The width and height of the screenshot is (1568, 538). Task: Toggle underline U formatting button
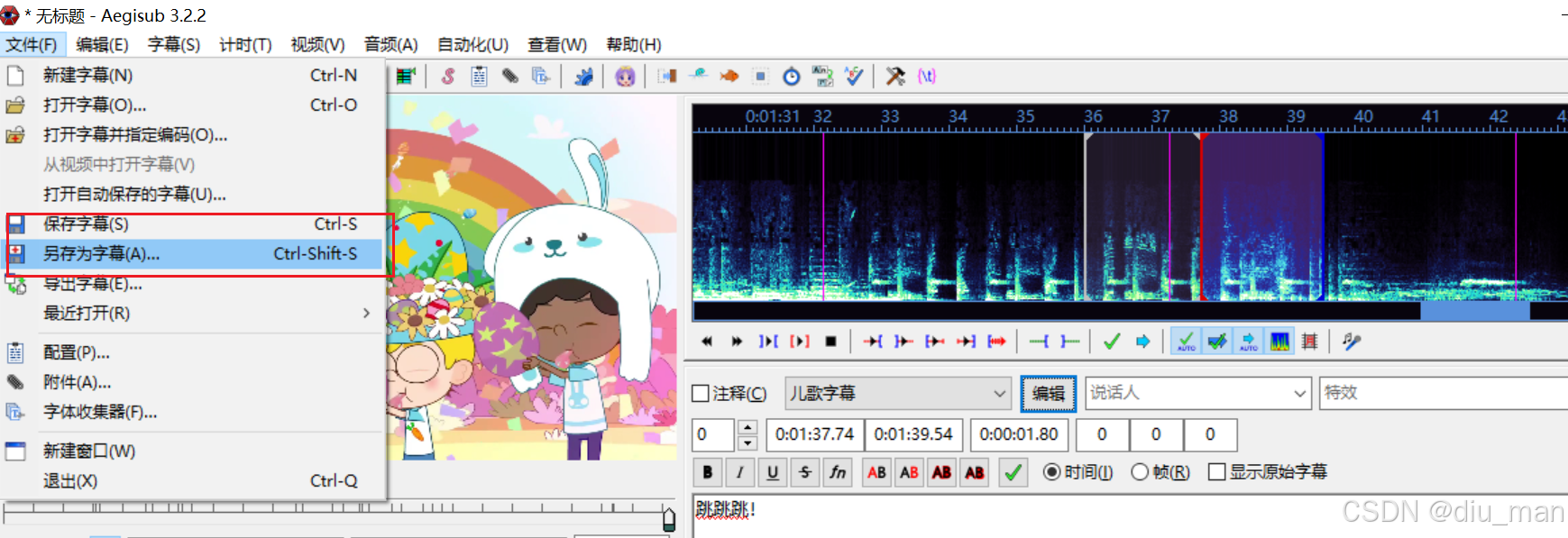[773, 472]
